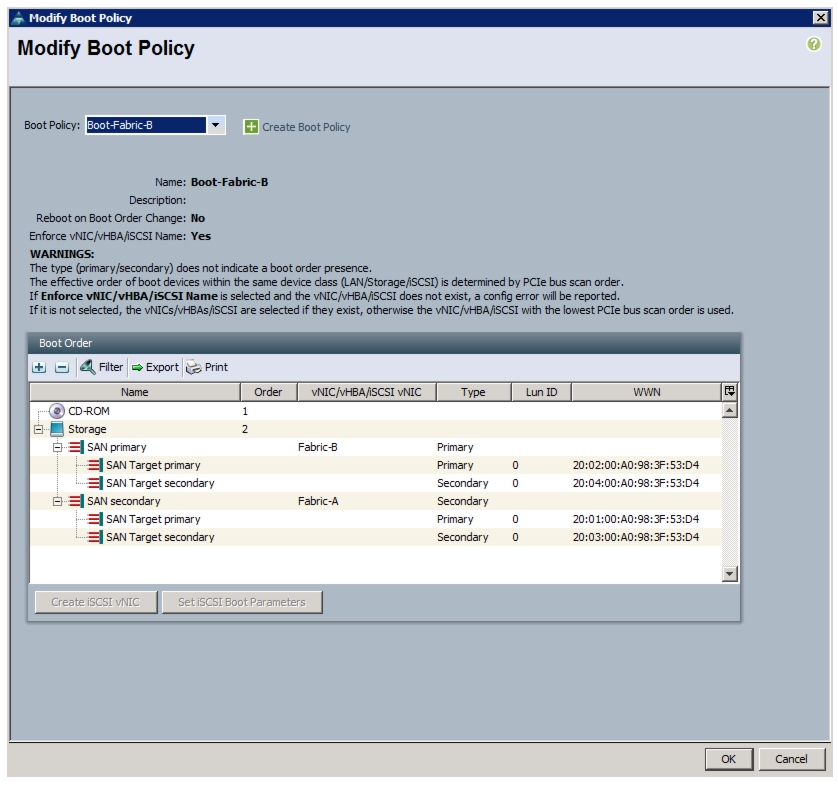Click the WWN column header
The height and width of the screenshot is (802, 838).
click(x=647, y=392)
